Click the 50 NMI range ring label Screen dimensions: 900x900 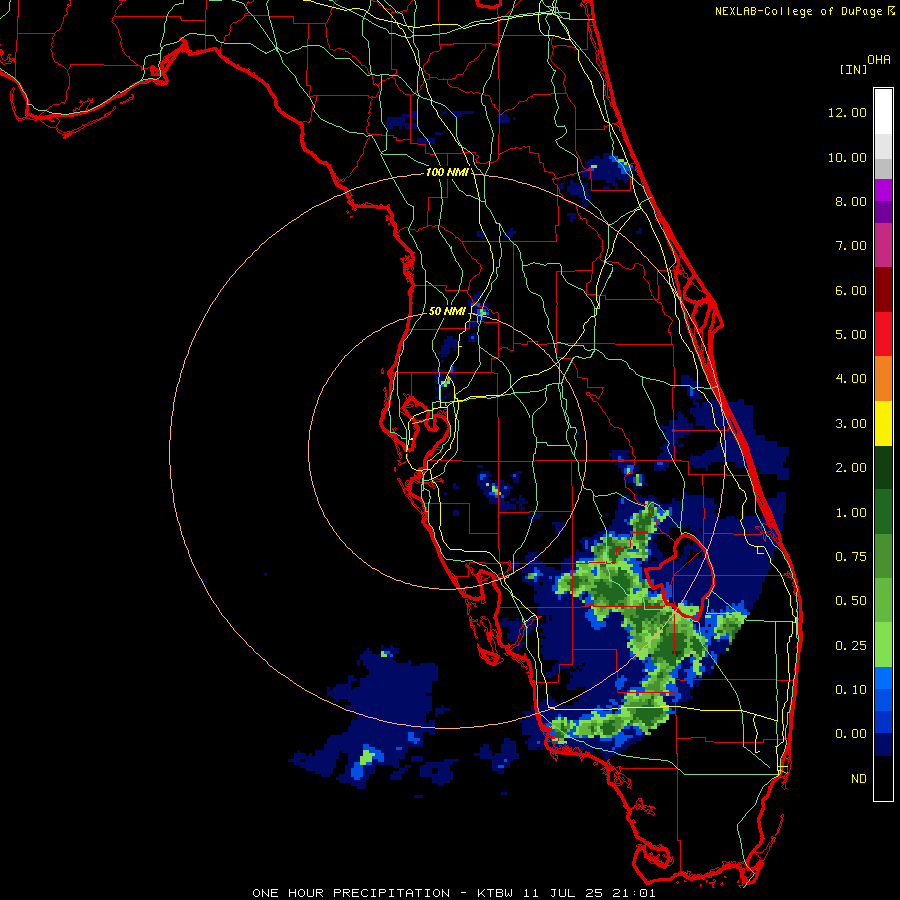tap(447, 311)
